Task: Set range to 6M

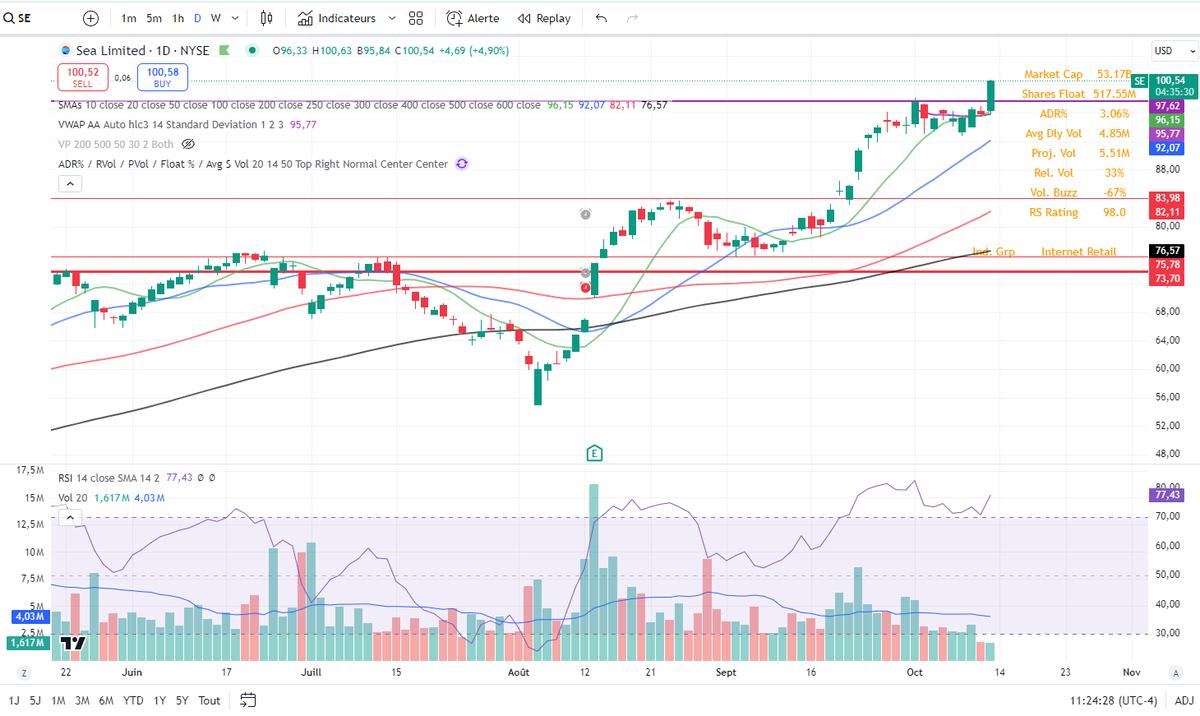Action: (x=106, y=700)
